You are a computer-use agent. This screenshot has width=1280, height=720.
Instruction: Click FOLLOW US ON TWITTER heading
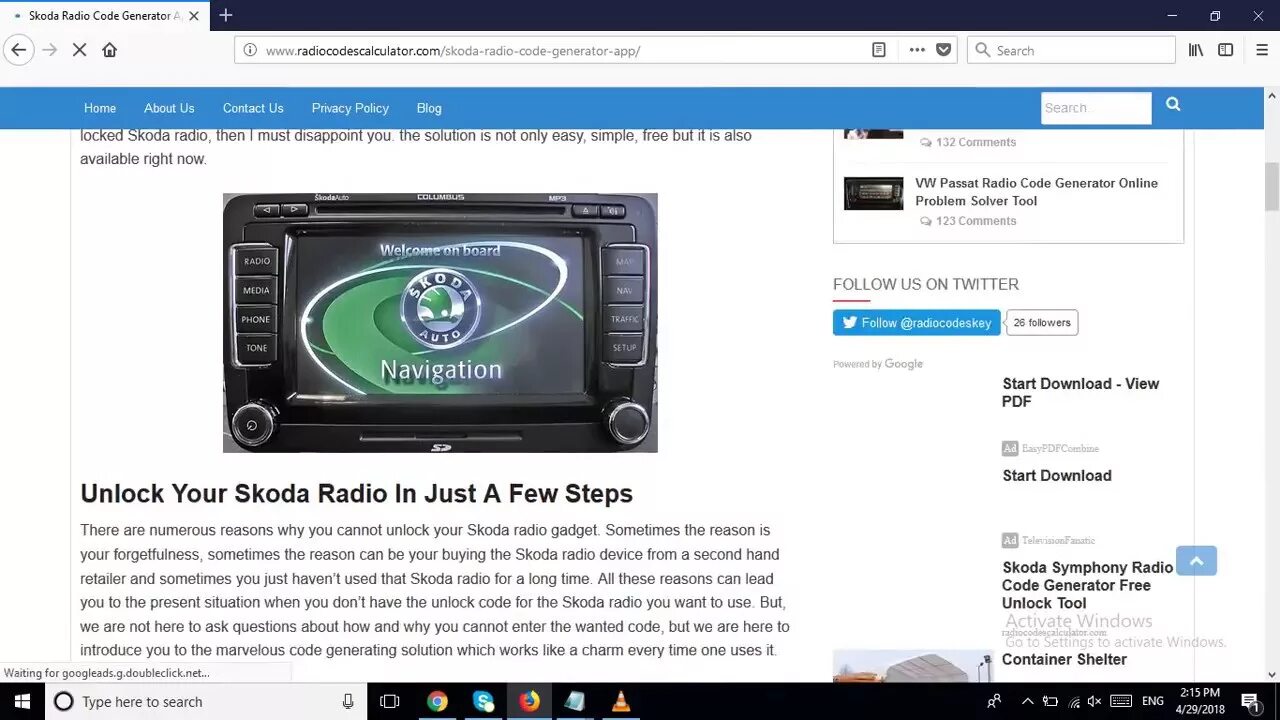pos(926,284)
